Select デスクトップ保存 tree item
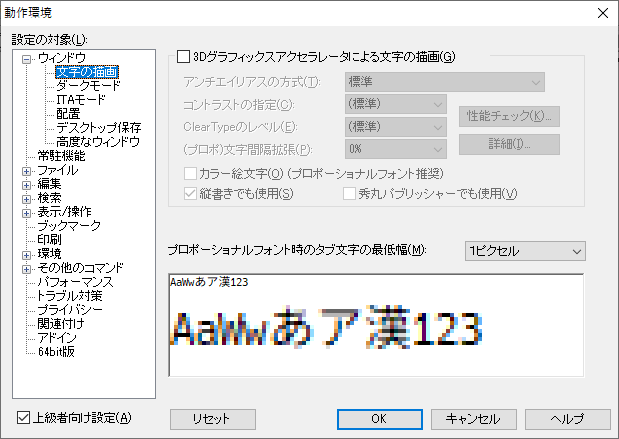The width and height of the screenshot is (619, 439). click(98, 128)
